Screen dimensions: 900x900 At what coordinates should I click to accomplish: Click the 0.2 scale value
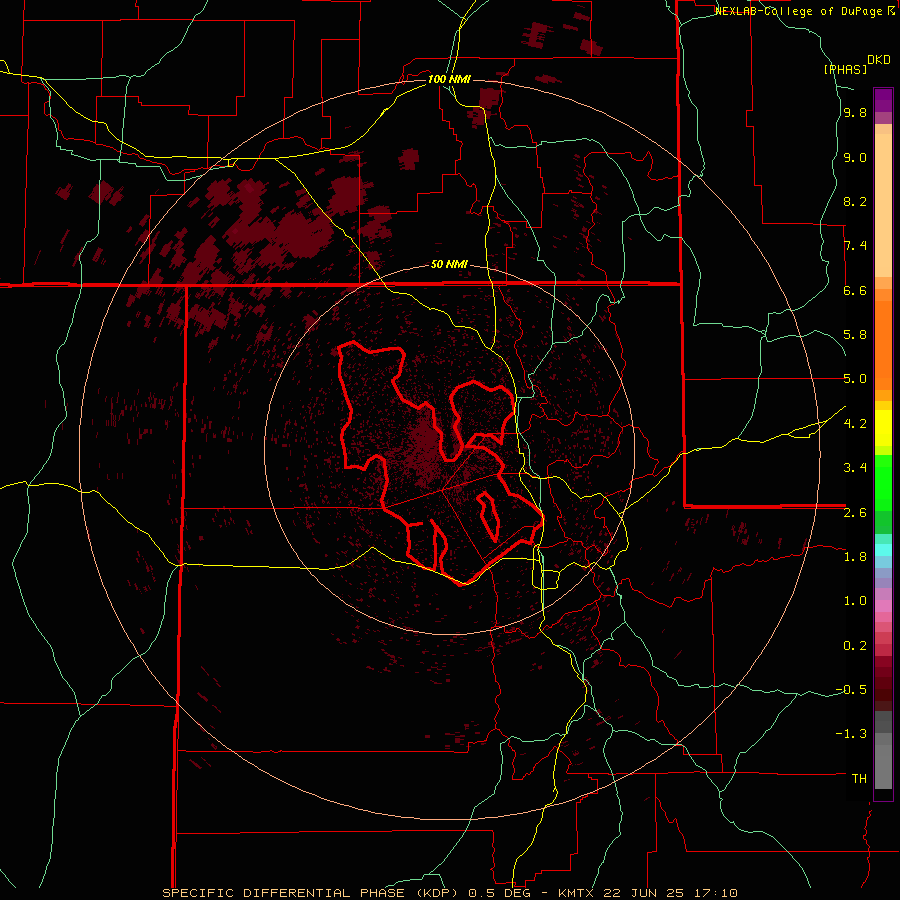855,646
